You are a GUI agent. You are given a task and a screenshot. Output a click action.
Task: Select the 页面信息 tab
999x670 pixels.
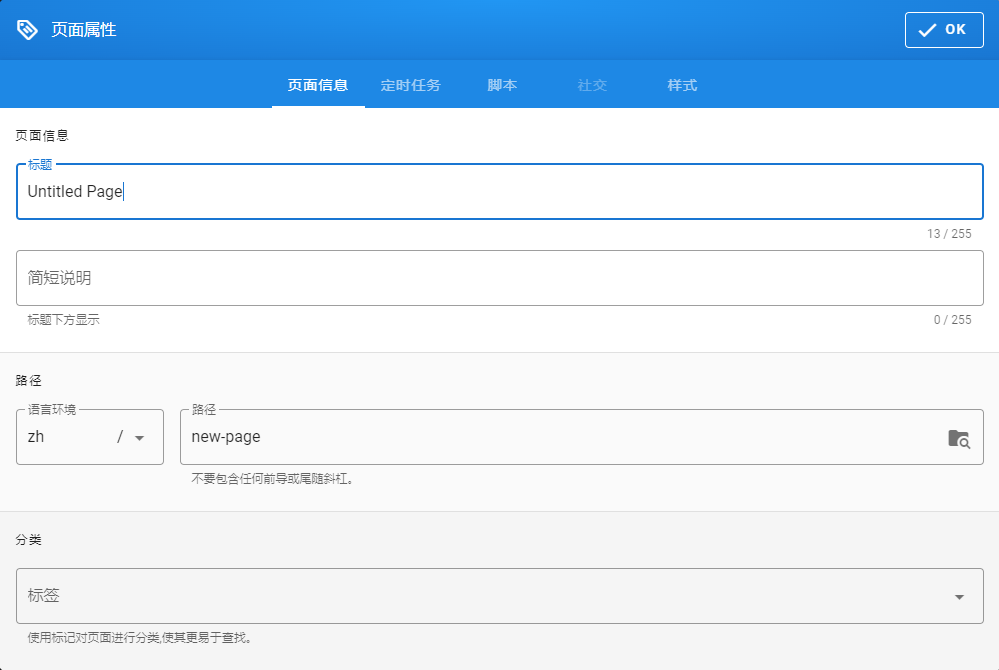pyautogui.click(x=317, y=85)
